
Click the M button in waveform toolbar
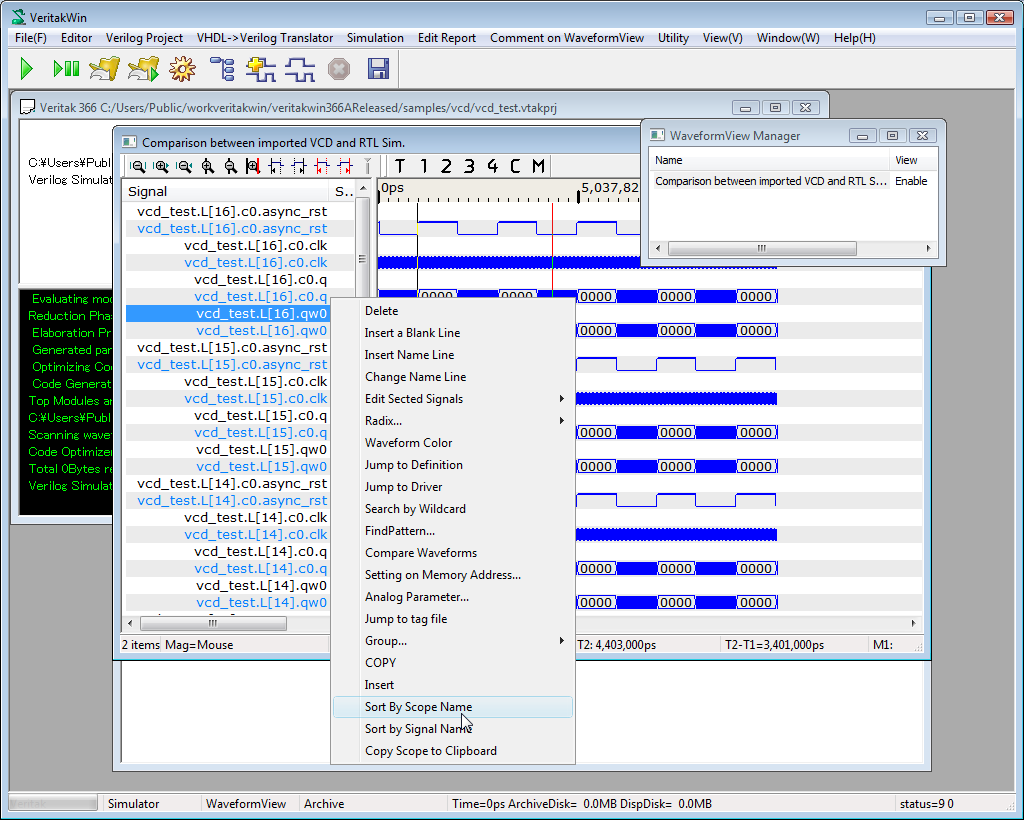[538, 166]
